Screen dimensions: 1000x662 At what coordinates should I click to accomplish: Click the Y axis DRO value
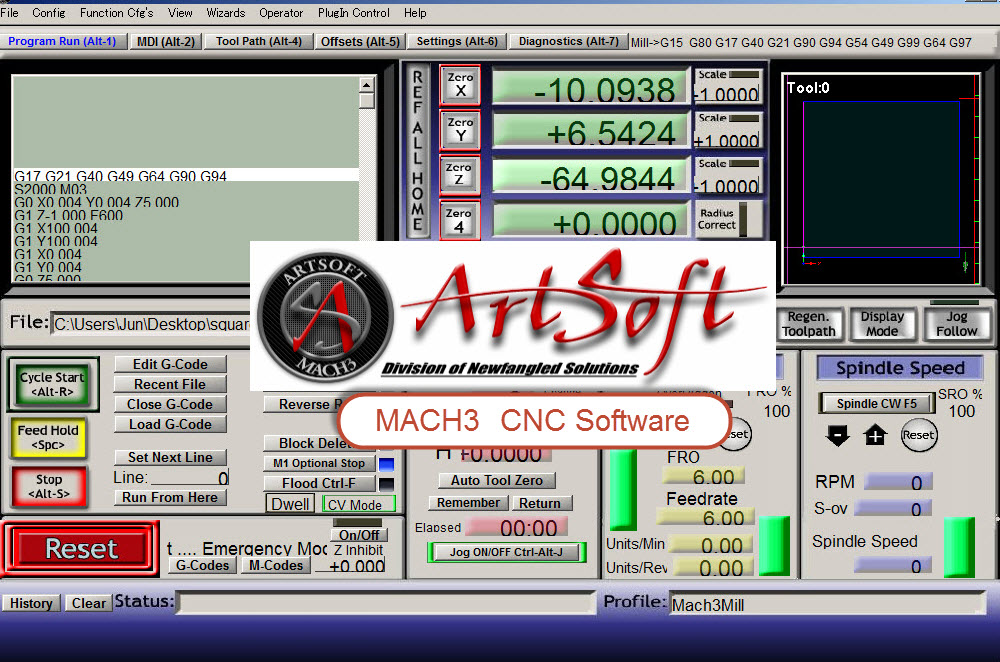click(x=591, y=130)
